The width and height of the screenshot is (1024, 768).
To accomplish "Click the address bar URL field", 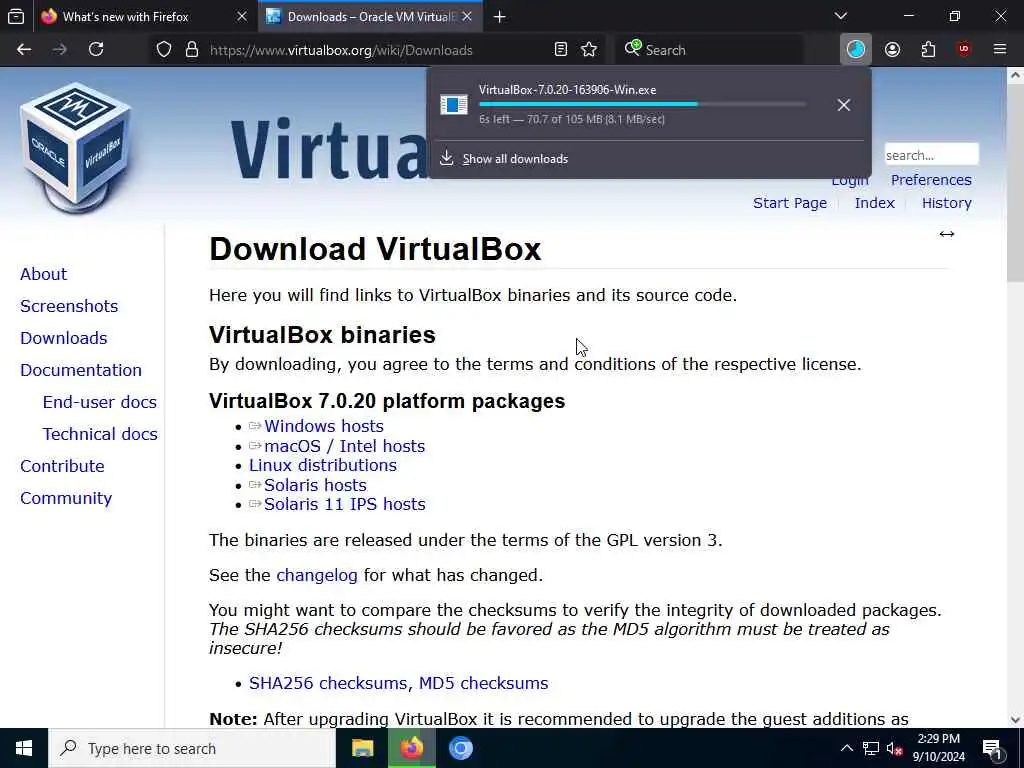I will click(379, 50).
